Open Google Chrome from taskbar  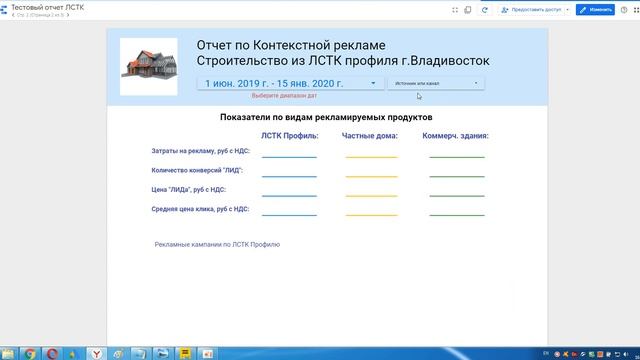coord(30,353)
